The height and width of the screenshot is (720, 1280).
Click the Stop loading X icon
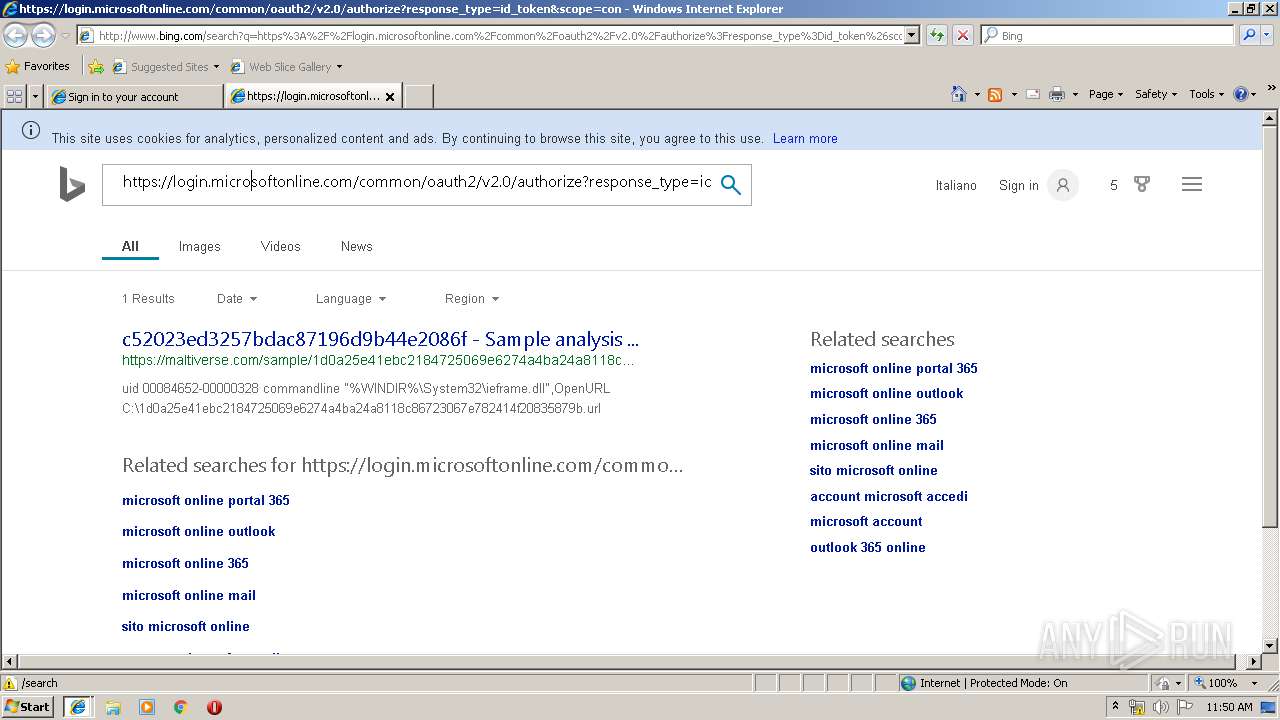(962, 35)
